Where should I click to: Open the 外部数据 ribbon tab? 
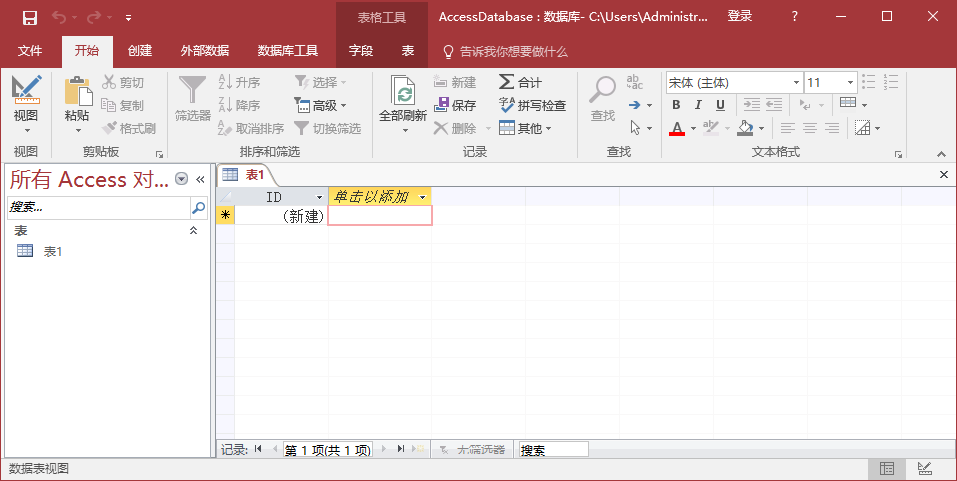click(x=204, y=51)
